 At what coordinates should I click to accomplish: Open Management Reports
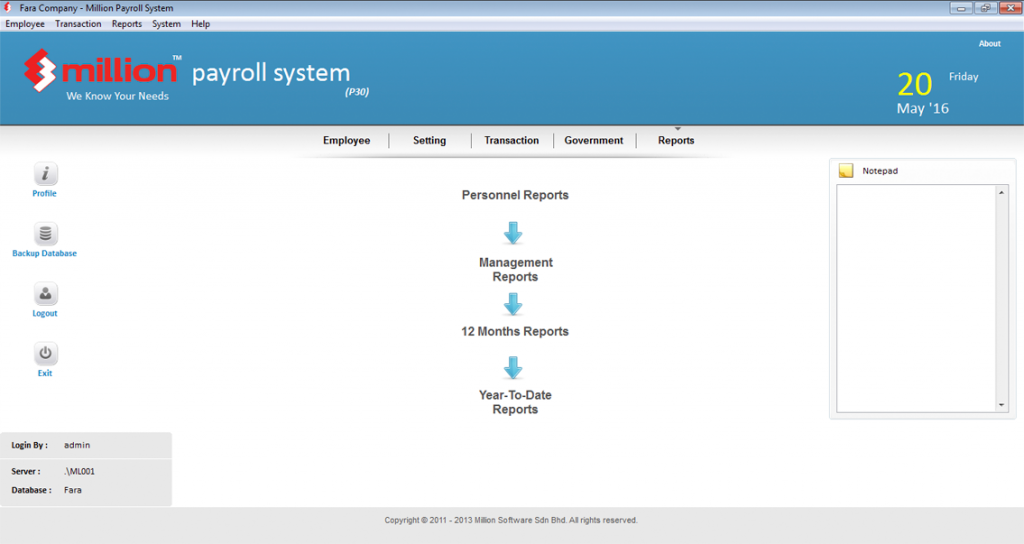tap(515, 270)
